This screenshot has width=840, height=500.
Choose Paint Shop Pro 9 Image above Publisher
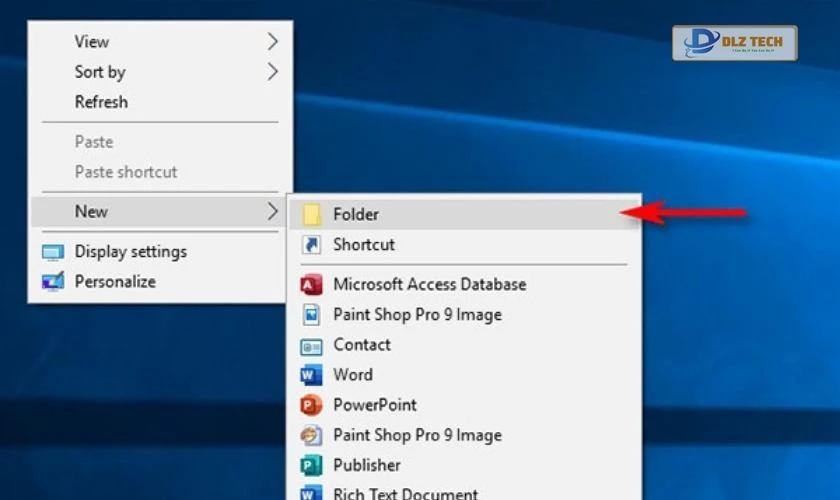point(417,436)
